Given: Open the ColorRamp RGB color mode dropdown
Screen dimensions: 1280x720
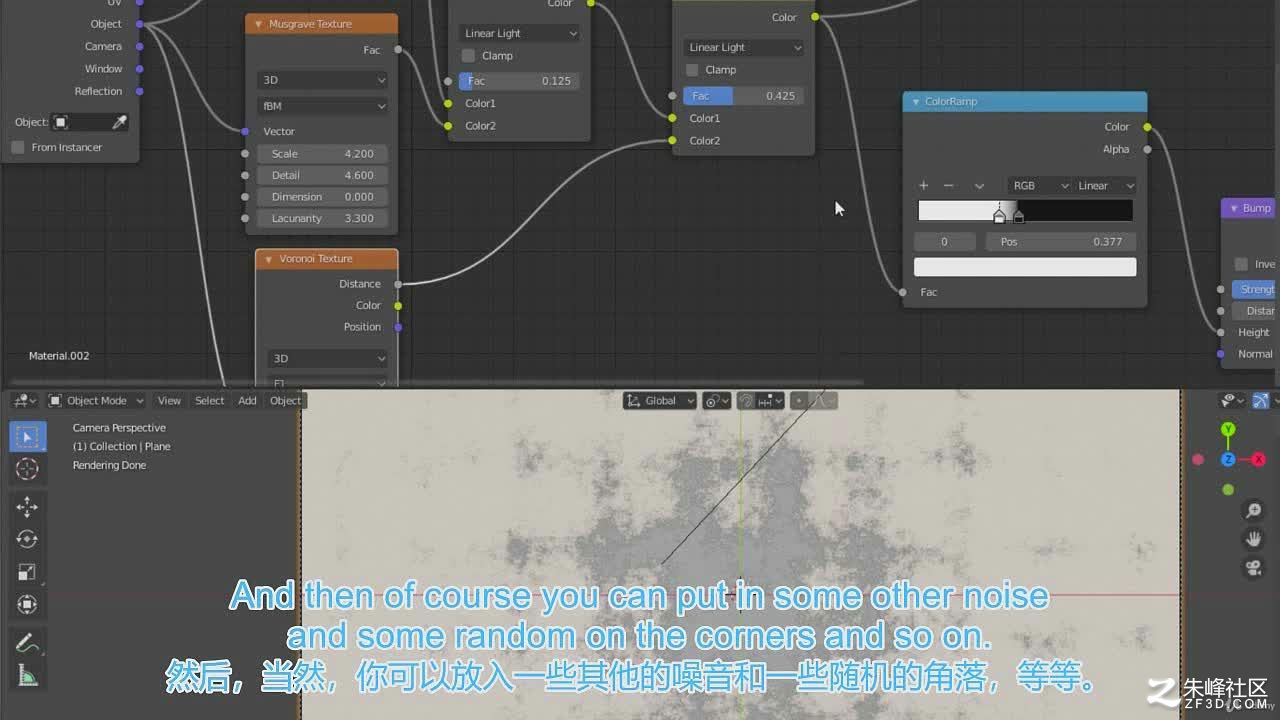Looking at the screenshot, I should [1040, 185].
